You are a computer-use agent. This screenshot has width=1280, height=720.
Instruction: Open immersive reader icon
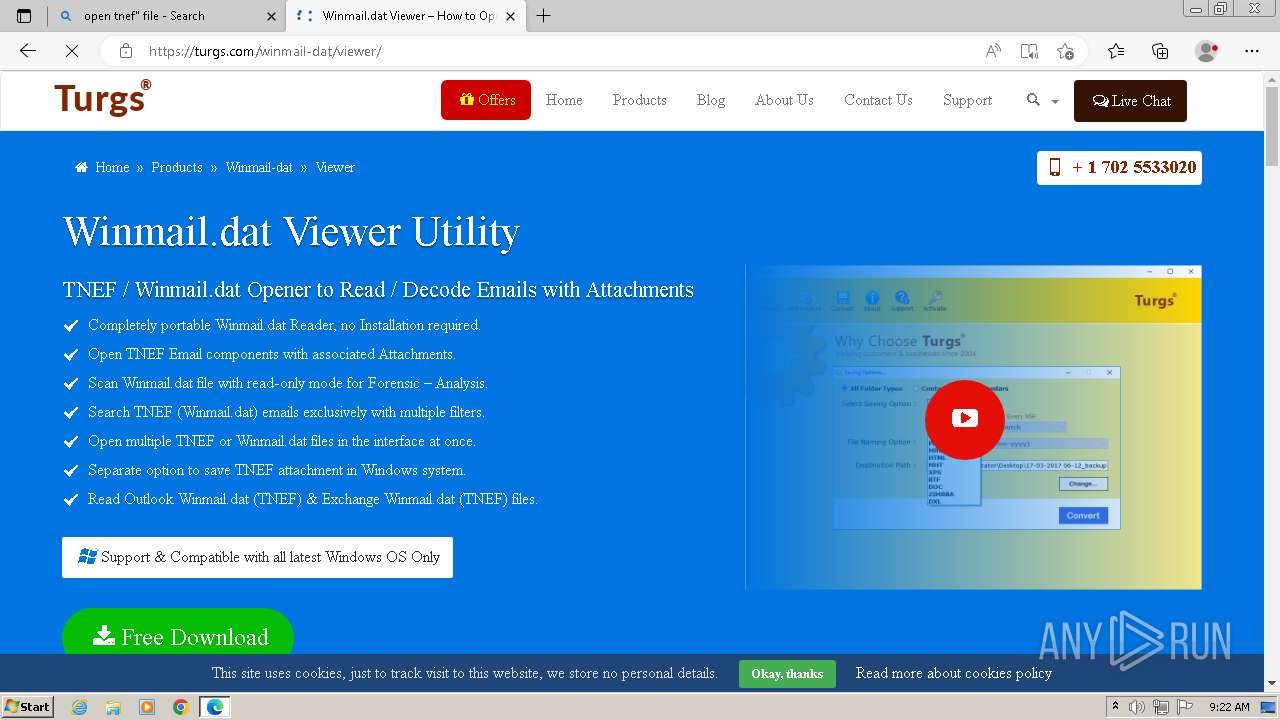(x=1029, y=51)
